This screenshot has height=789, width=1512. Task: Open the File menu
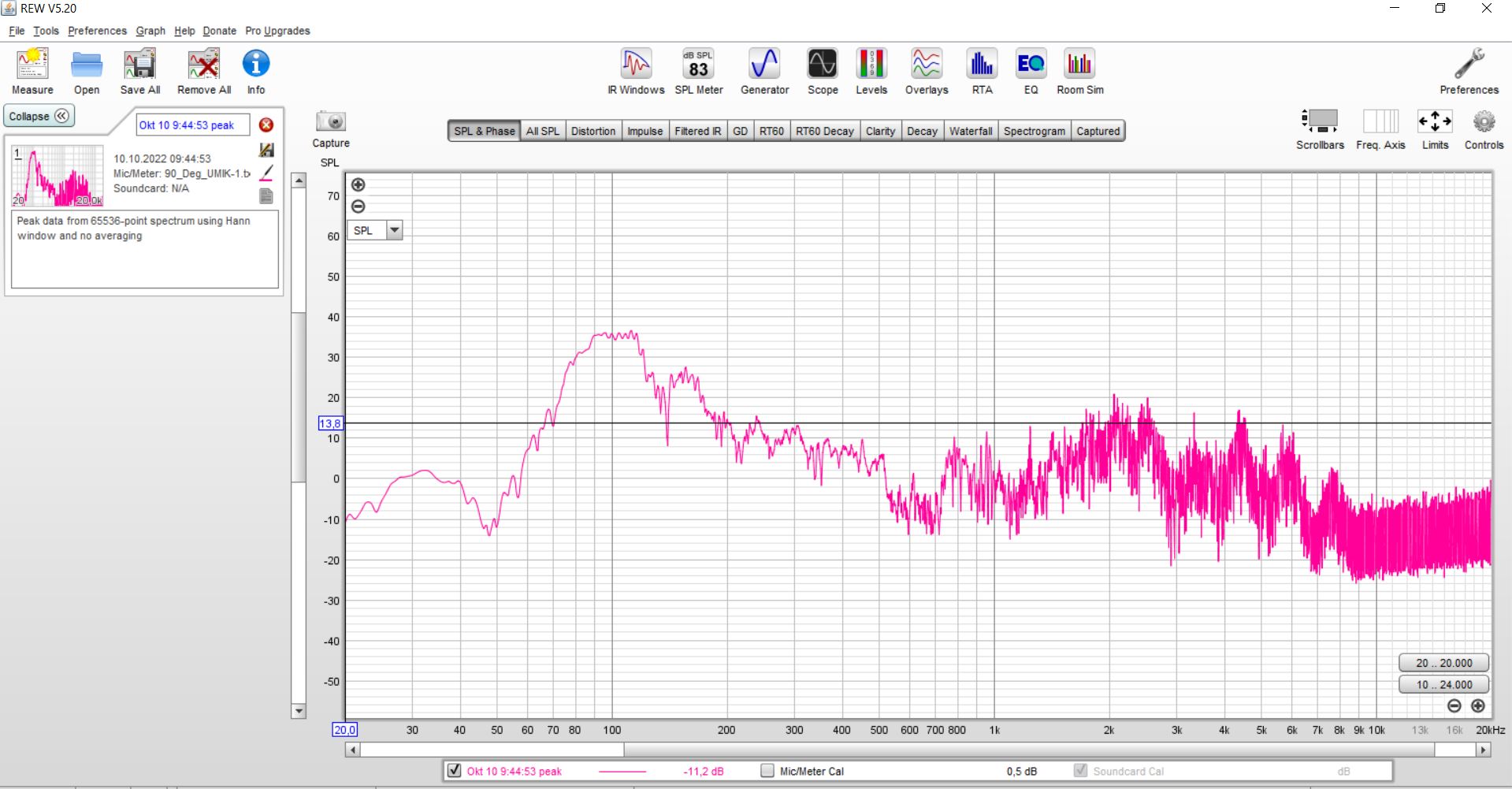click(17, 31)
